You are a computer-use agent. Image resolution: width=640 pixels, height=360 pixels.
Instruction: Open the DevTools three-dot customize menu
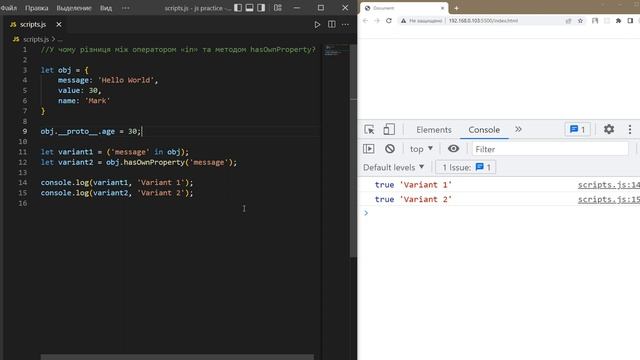[630, 129]
